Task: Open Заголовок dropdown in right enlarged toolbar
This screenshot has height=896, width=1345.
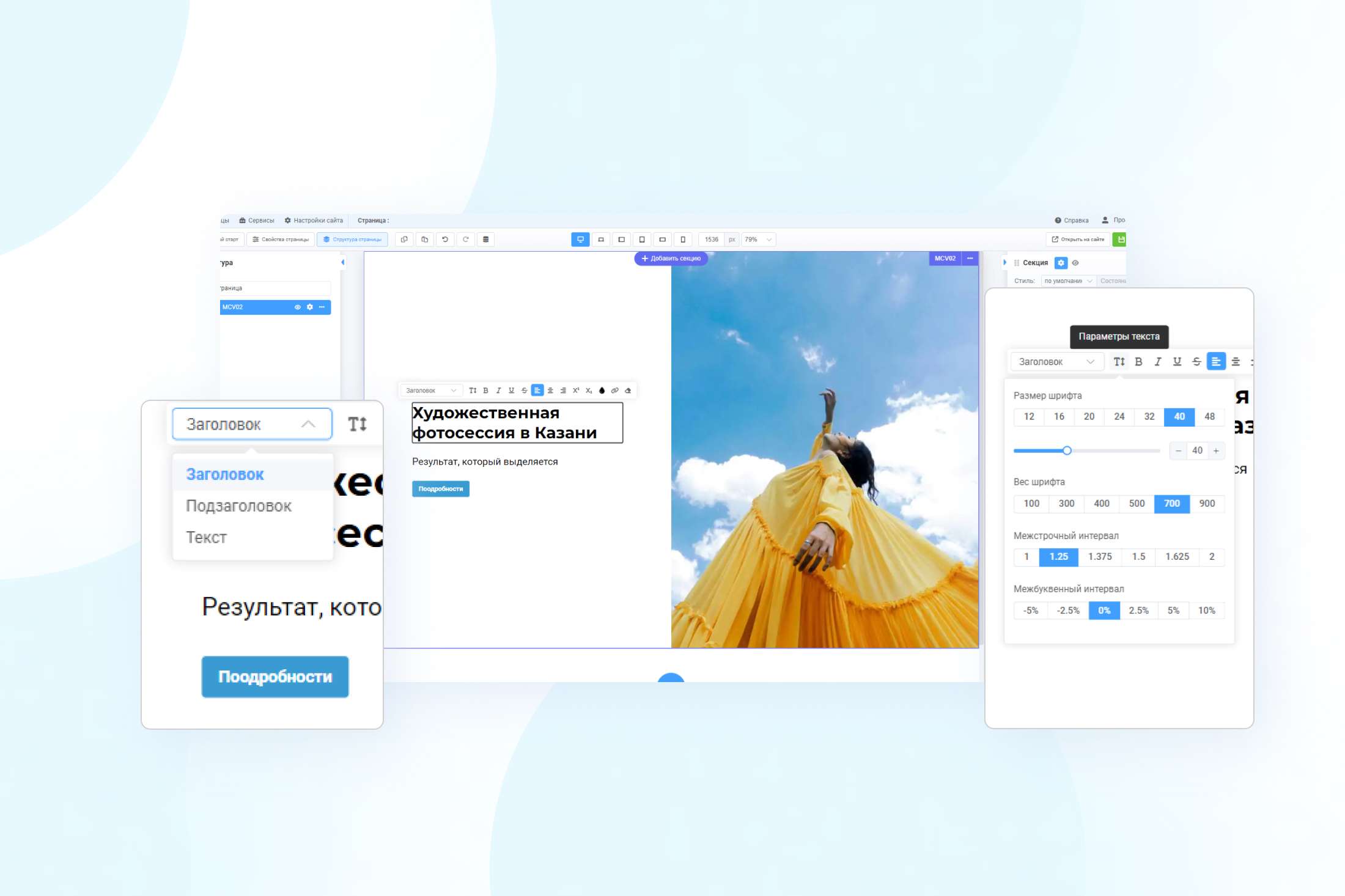Action: coord(1056,362)
